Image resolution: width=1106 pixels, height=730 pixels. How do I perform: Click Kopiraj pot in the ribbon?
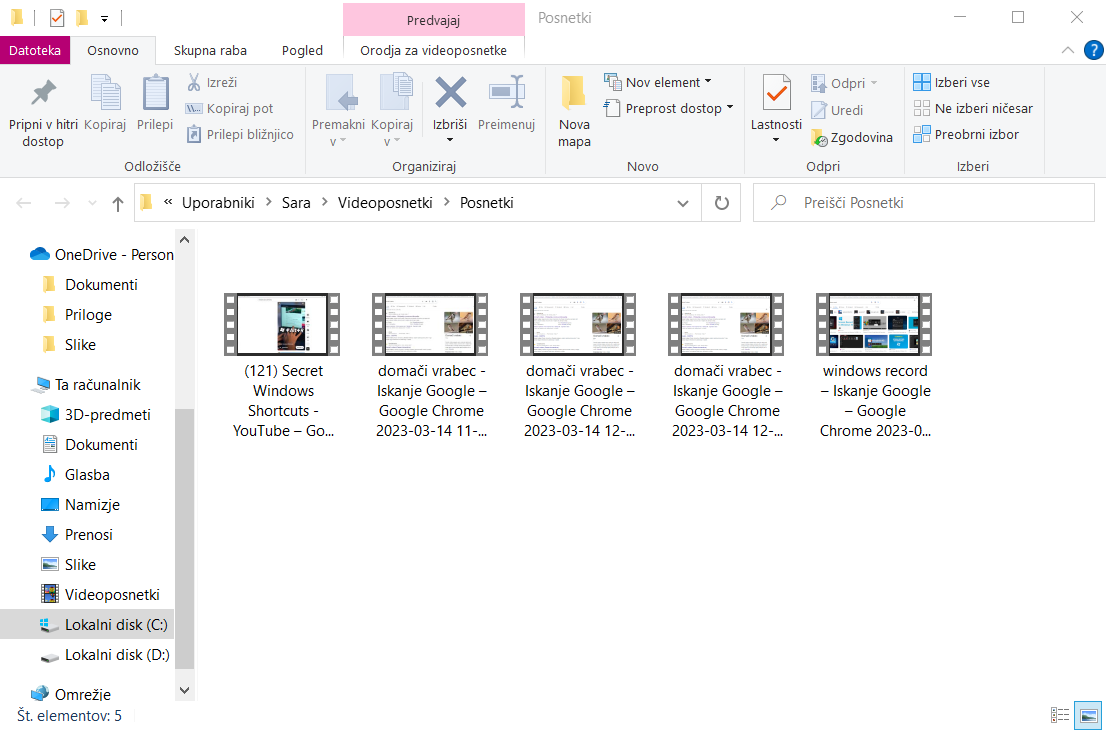[x=229, y=109]
